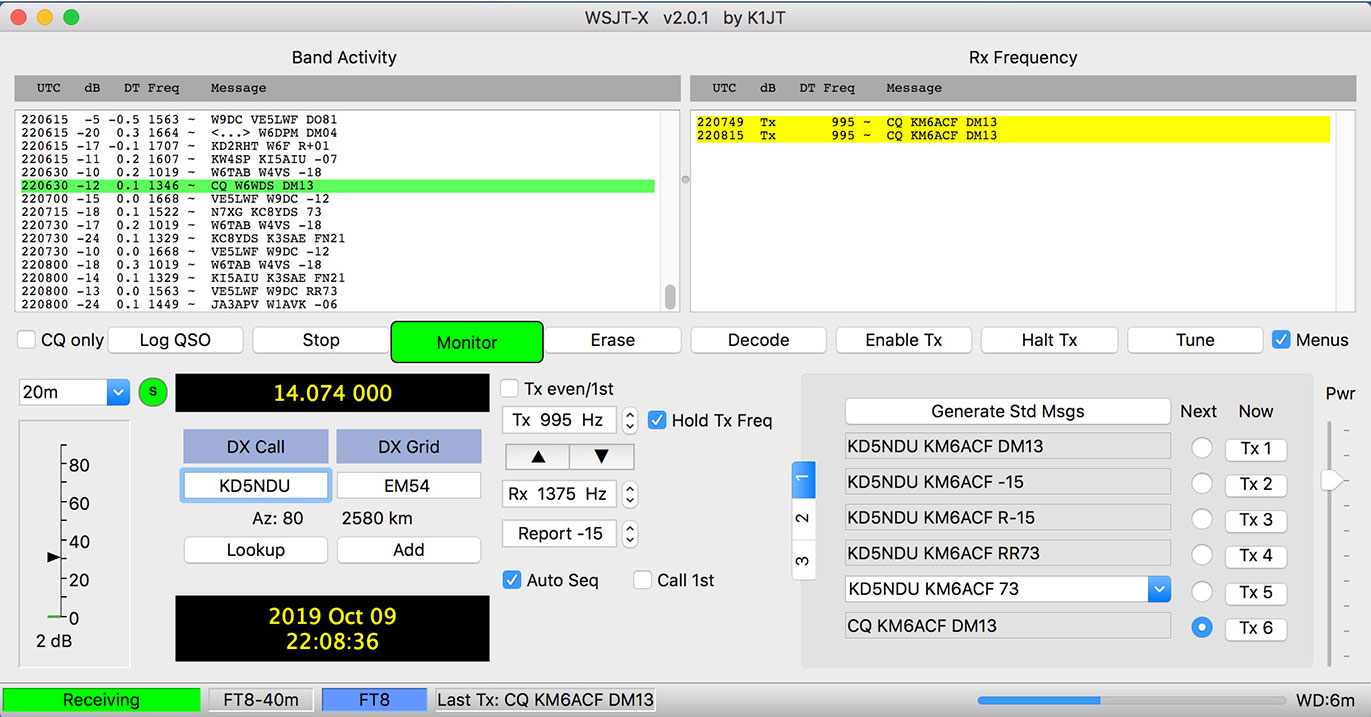This screenshot has width=1371, height=717.
Task: Click the Log QSO button
Action: [x=176, y=340]
